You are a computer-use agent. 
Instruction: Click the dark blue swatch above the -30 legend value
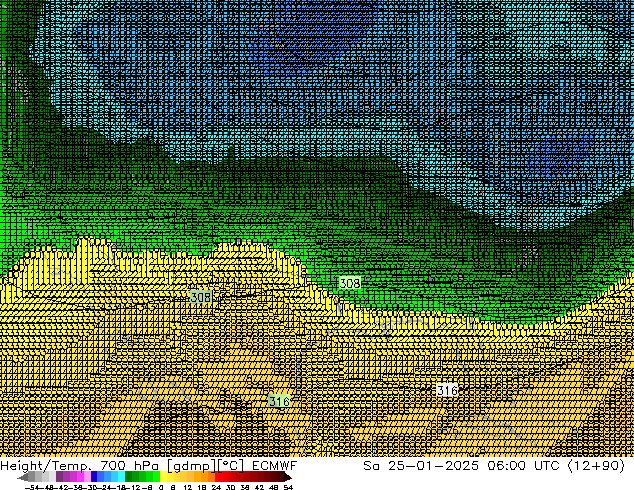(x=94, y=476)
